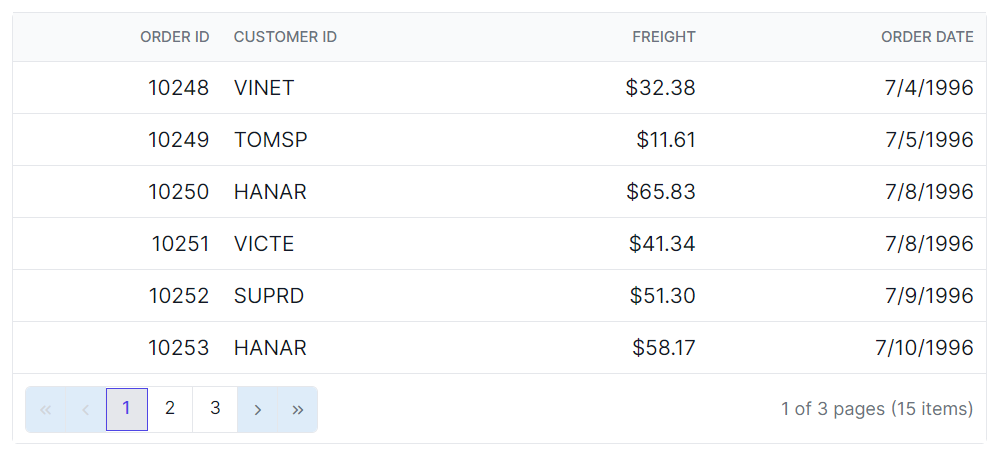Click the pager summary text '1 of 3 pages'

coord(876,409)
